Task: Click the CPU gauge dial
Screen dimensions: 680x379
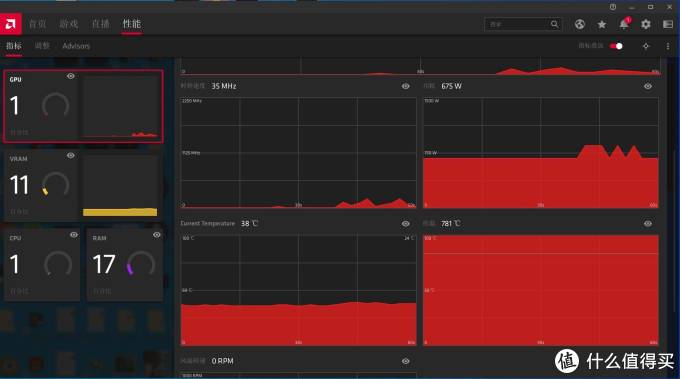Action: 58,264
